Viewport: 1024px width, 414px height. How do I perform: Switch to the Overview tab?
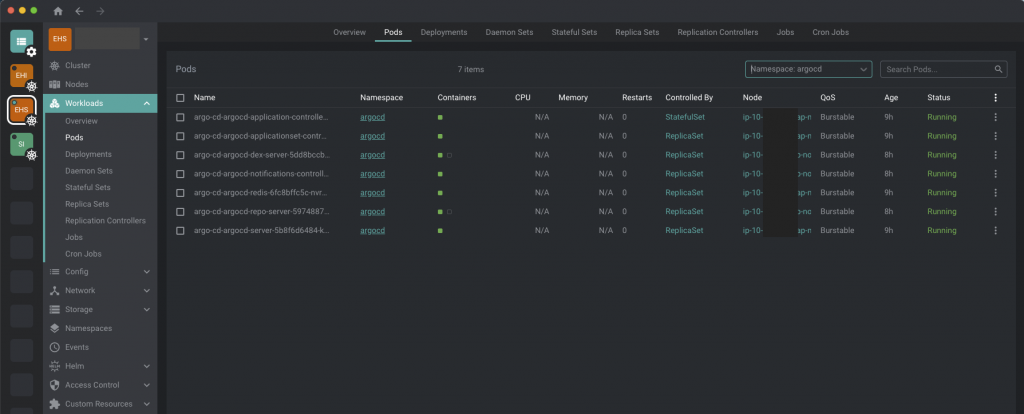(x=349, y=32)
